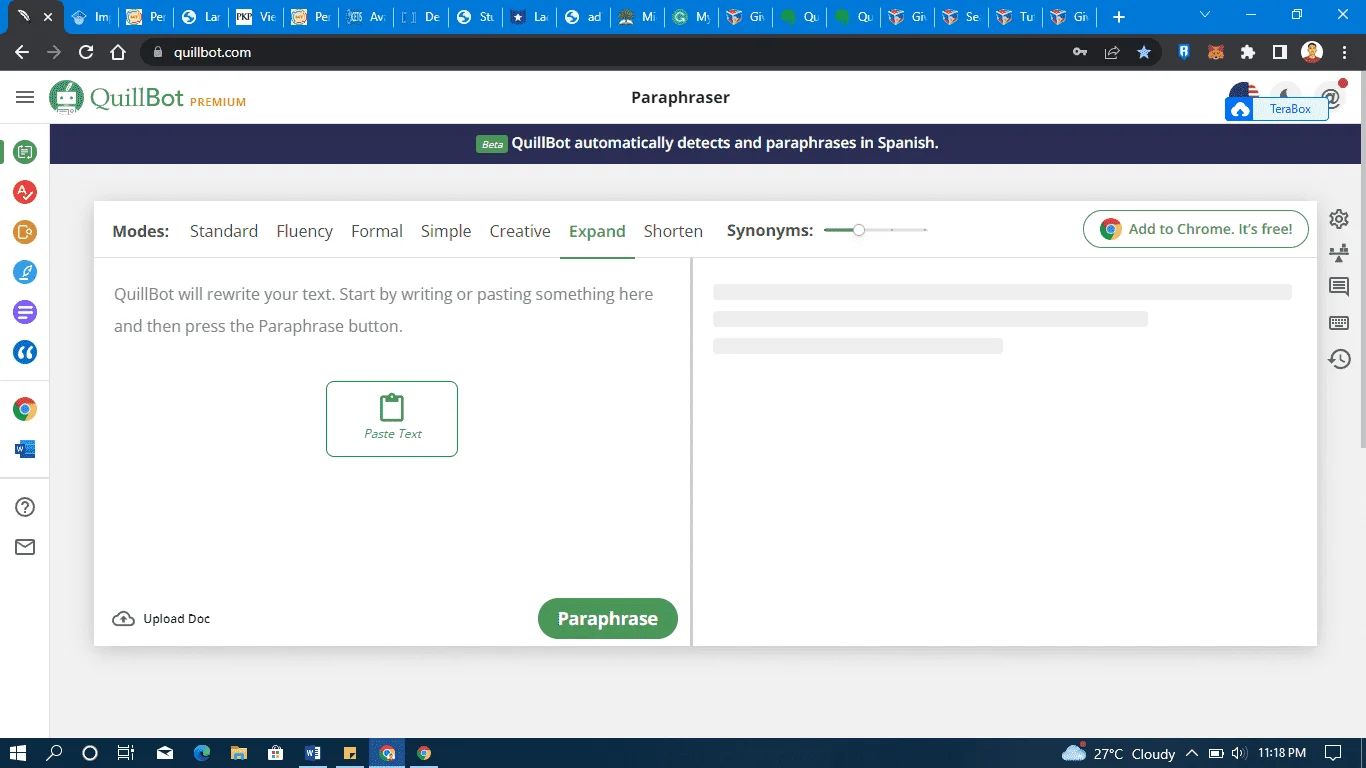Select the Simple mode
Screen dimensions: 1366x768
pyautogui.click(x=446, y=231)
